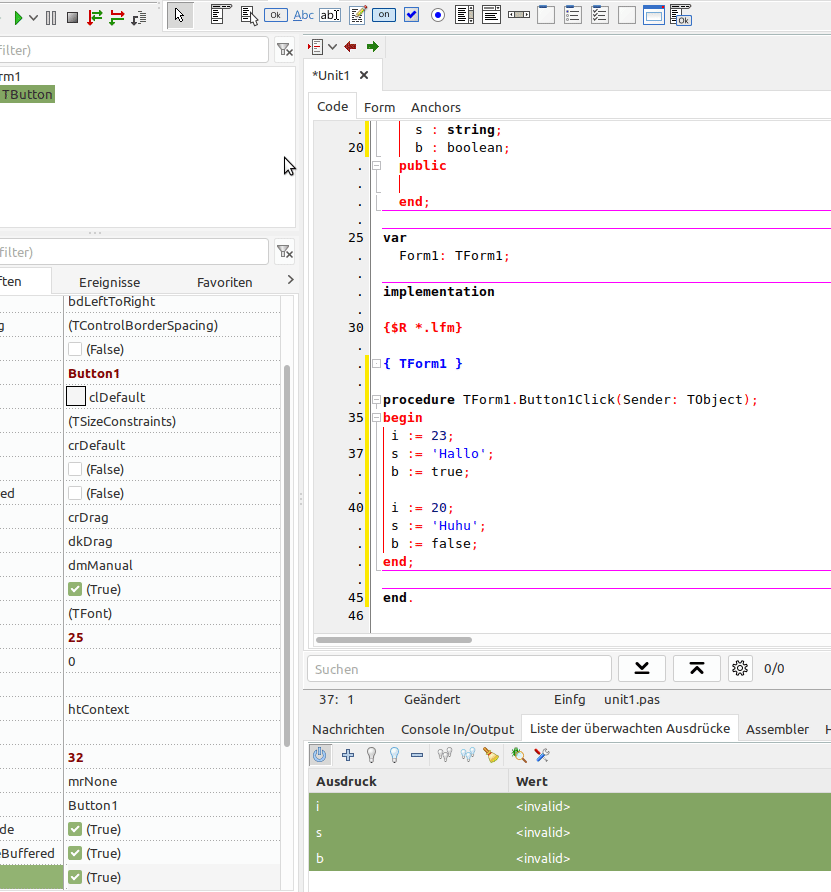Switch to the Form tab
This screenshot has width=831, height=892.
[379, 108]
